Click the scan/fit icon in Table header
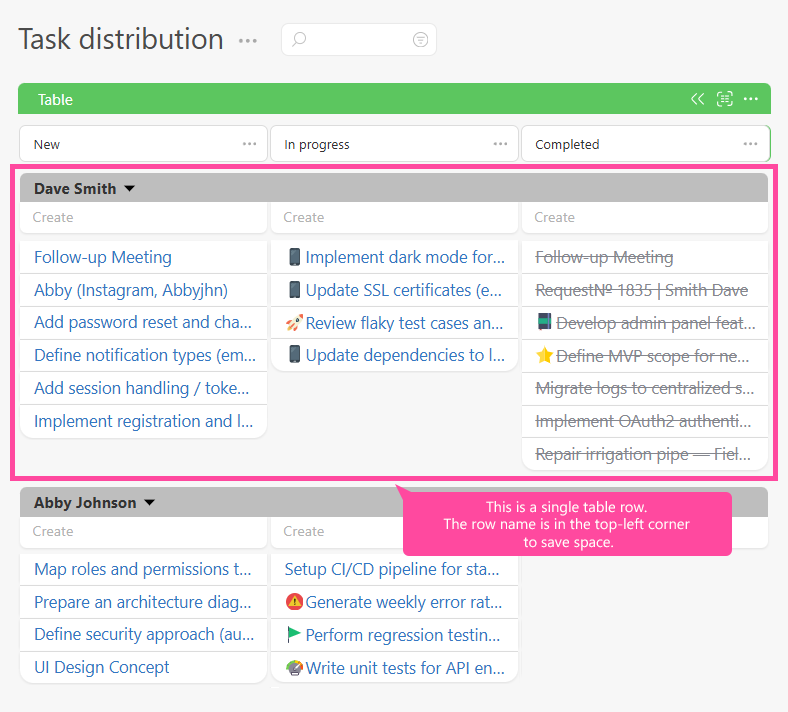 tap(725, 99)
